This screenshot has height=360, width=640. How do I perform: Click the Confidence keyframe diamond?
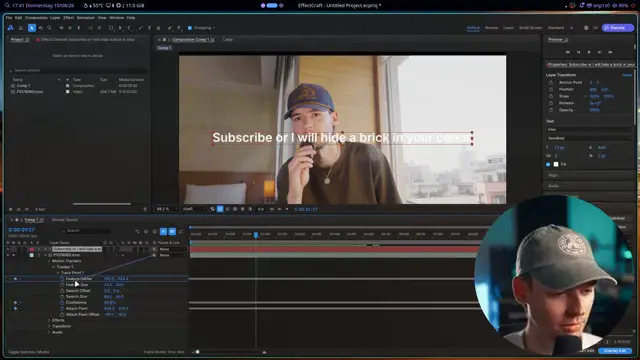coord(16,303)
